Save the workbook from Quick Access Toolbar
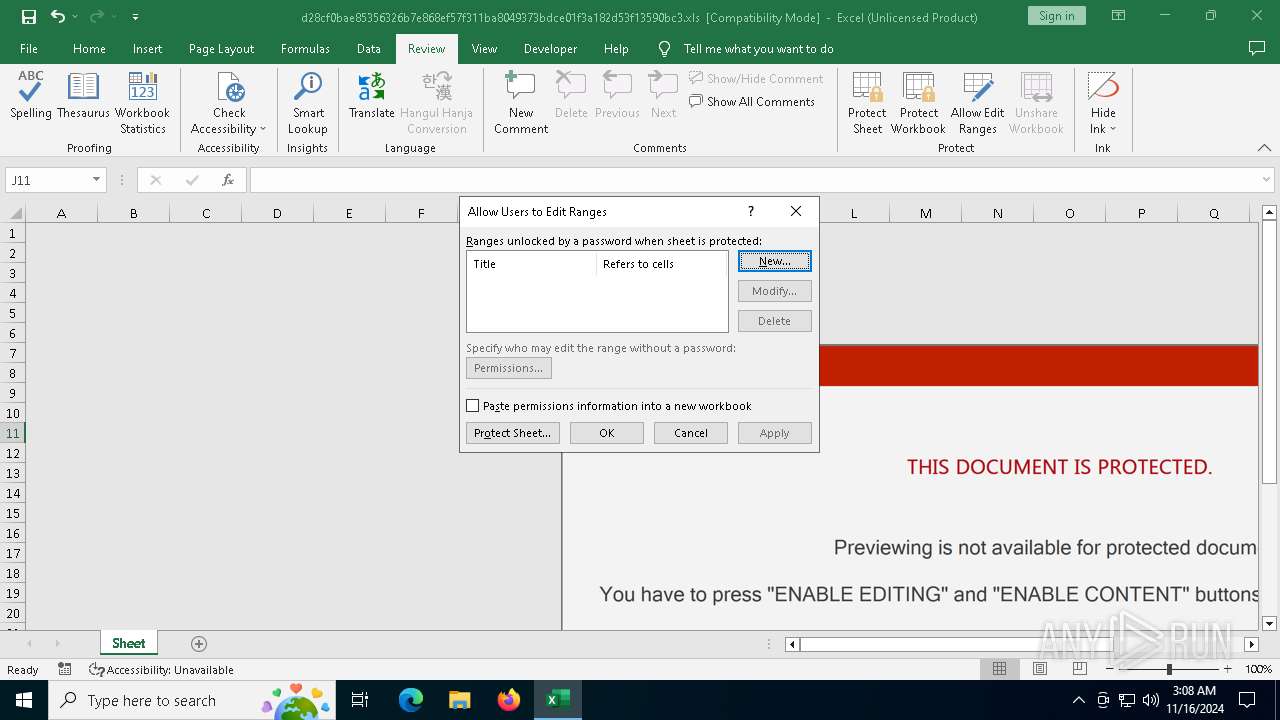The image size is (1280, 720). coord(28,17)
